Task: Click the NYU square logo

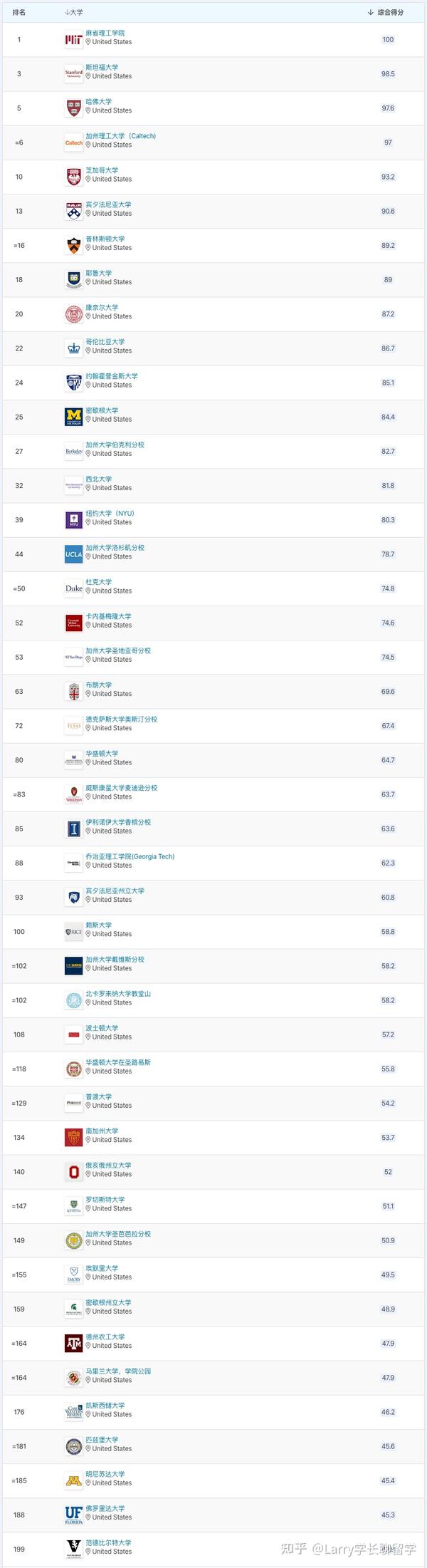Action: 73,519
